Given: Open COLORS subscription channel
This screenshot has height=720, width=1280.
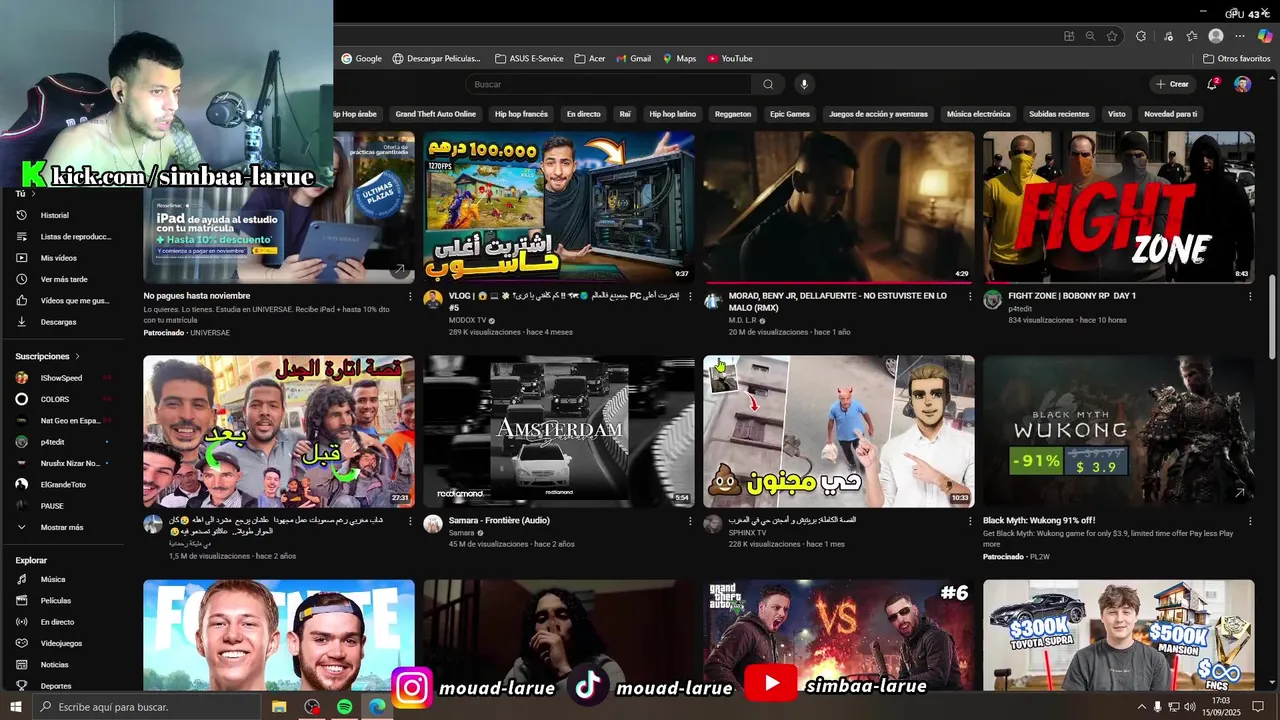Looking at the screenshot, I should 55,399.
